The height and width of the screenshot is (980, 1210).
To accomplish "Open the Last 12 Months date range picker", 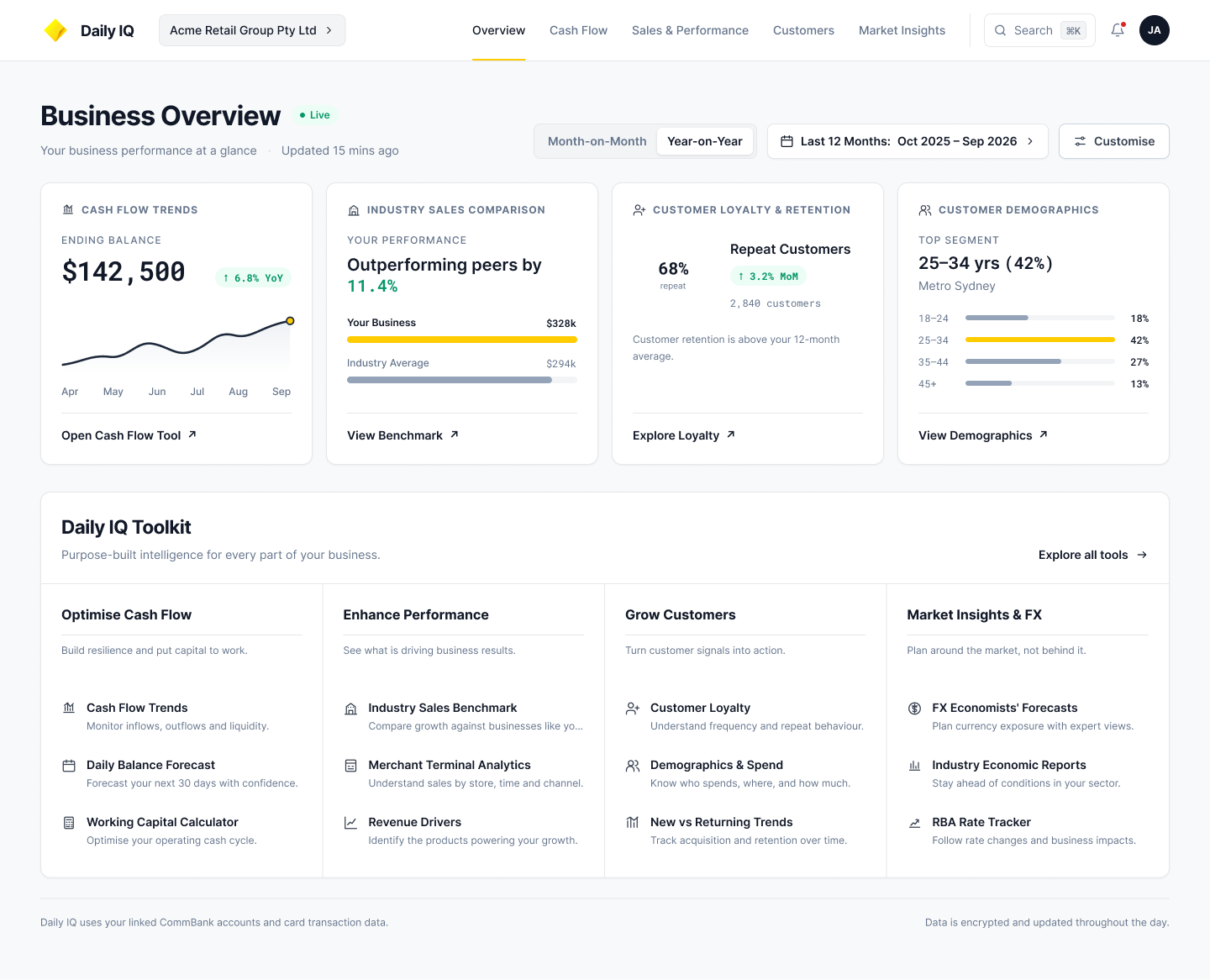I will coord(907,141).
